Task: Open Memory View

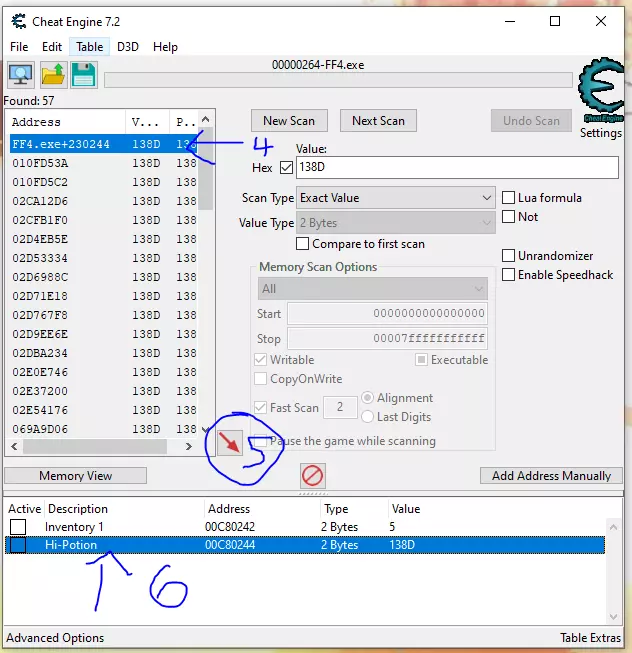Action: (x=75, y=476)
